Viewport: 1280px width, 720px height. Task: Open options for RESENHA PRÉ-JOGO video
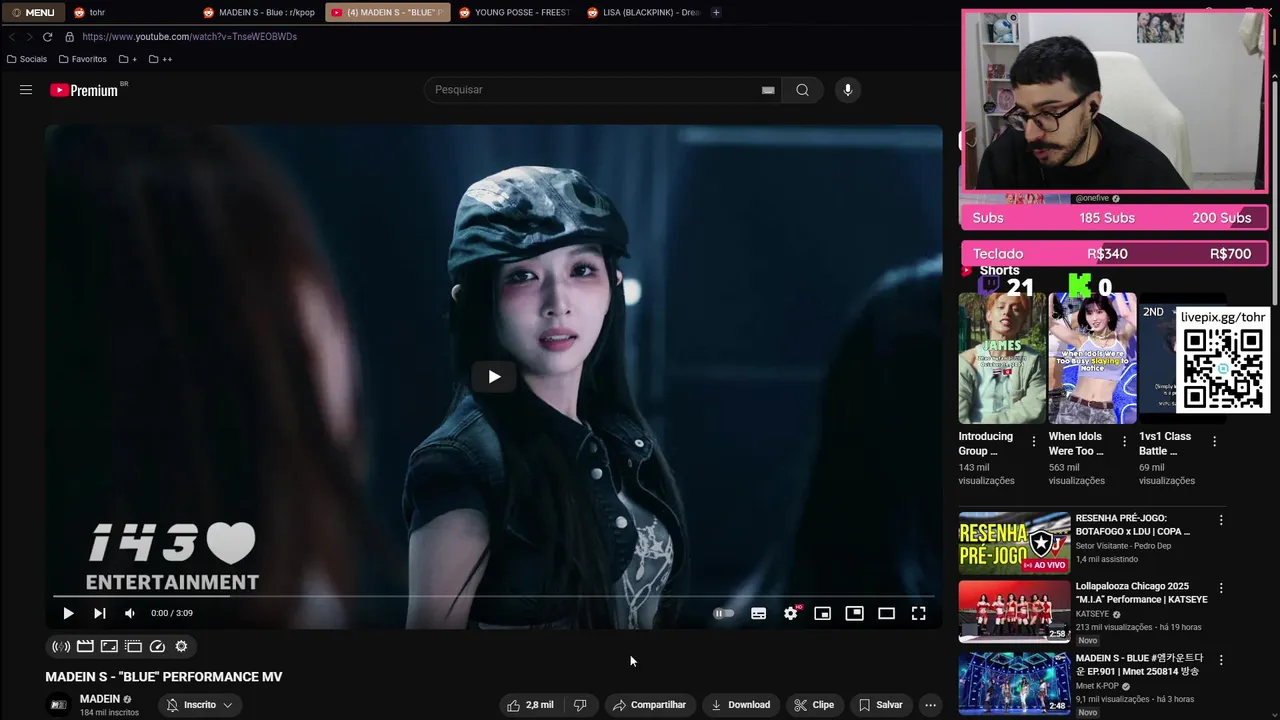tap(1221, 520)
